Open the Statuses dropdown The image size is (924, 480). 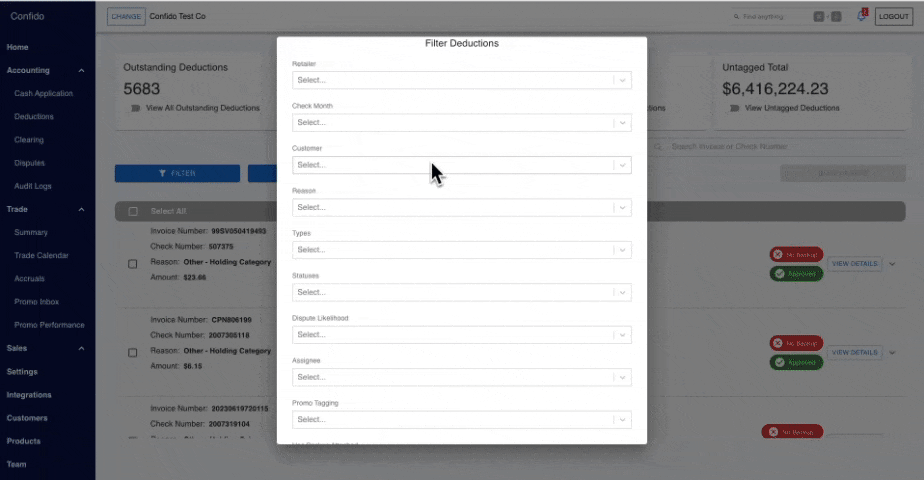[x=461, y=292]
